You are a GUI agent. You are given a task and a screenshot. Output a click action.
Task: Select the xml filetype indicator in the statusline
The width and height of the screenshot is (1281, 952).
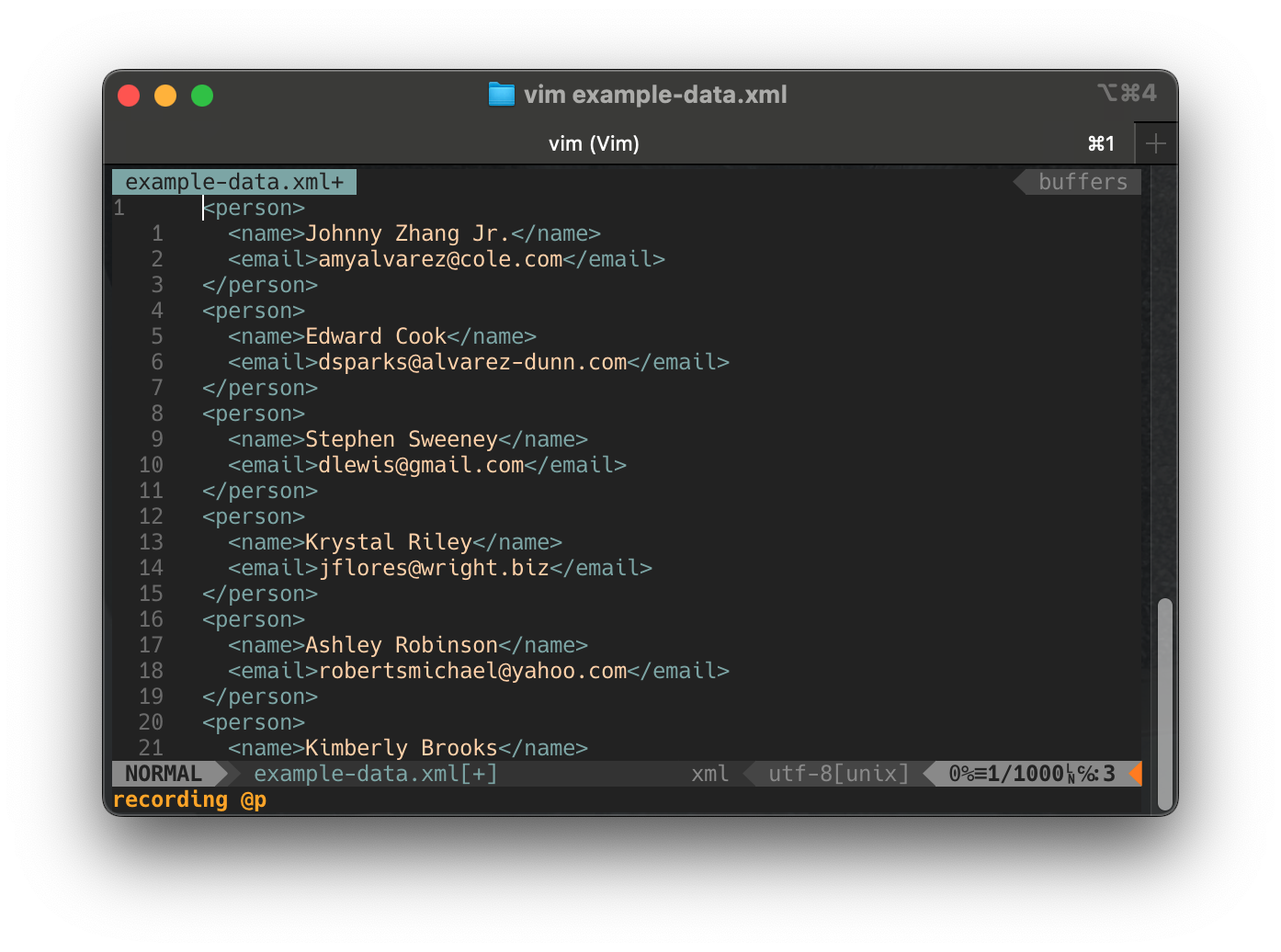[x=709, y=774]
